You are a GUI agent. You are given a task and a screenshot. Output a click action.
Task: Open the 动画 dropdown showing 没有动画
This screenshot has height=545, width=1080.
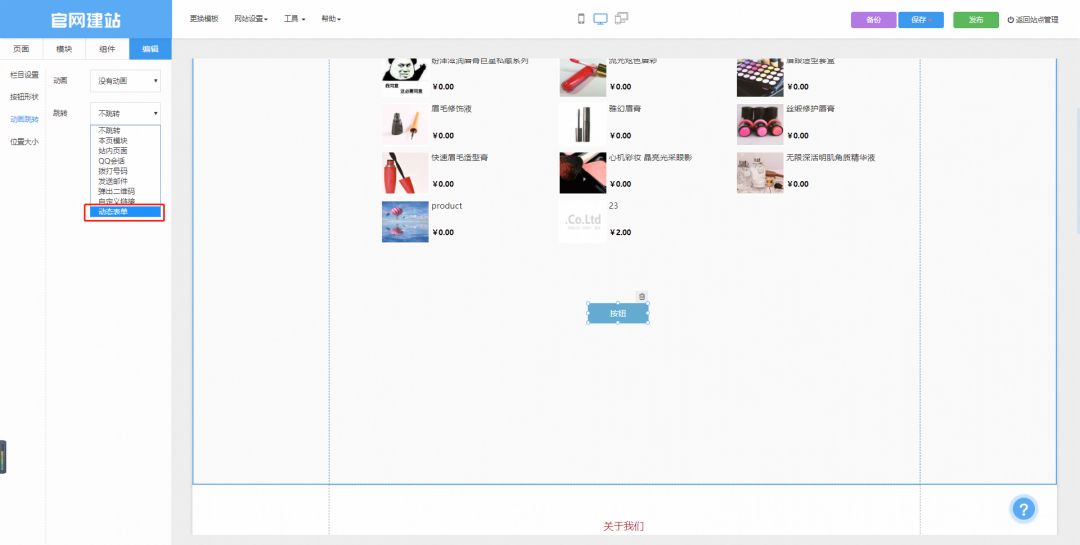(125, 80)
